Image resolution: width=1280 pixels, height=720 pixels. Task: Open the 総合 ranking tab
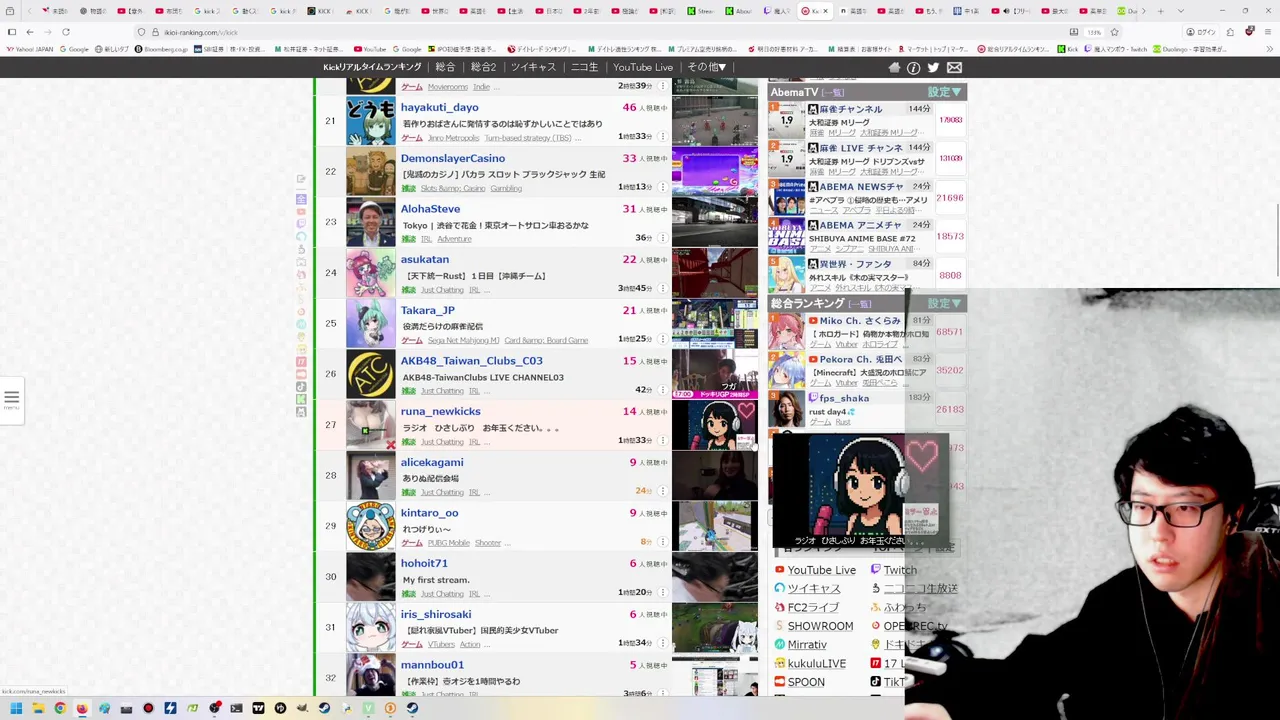click(x=445, y=67)
